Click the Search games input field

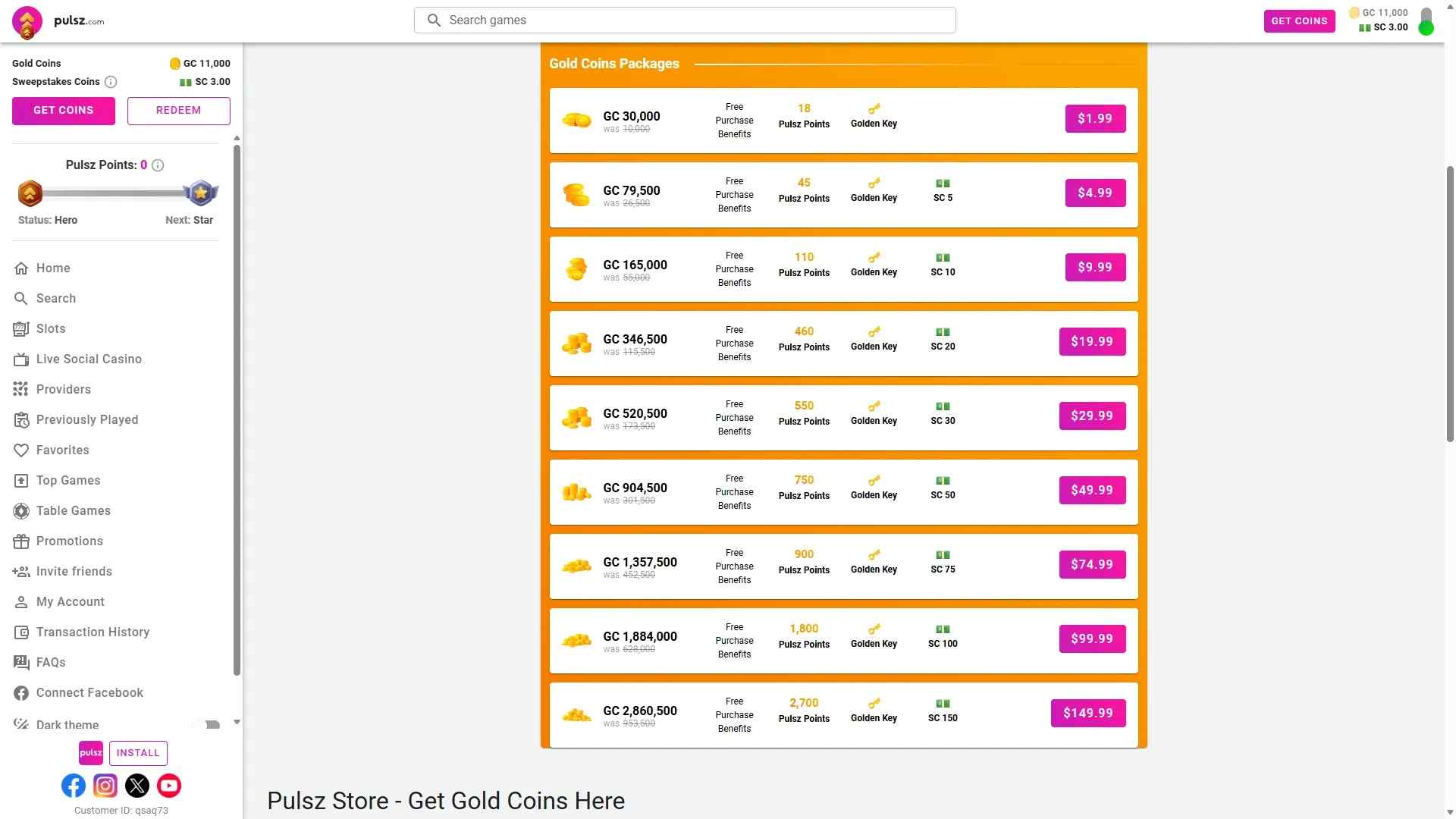pos(685,20)
